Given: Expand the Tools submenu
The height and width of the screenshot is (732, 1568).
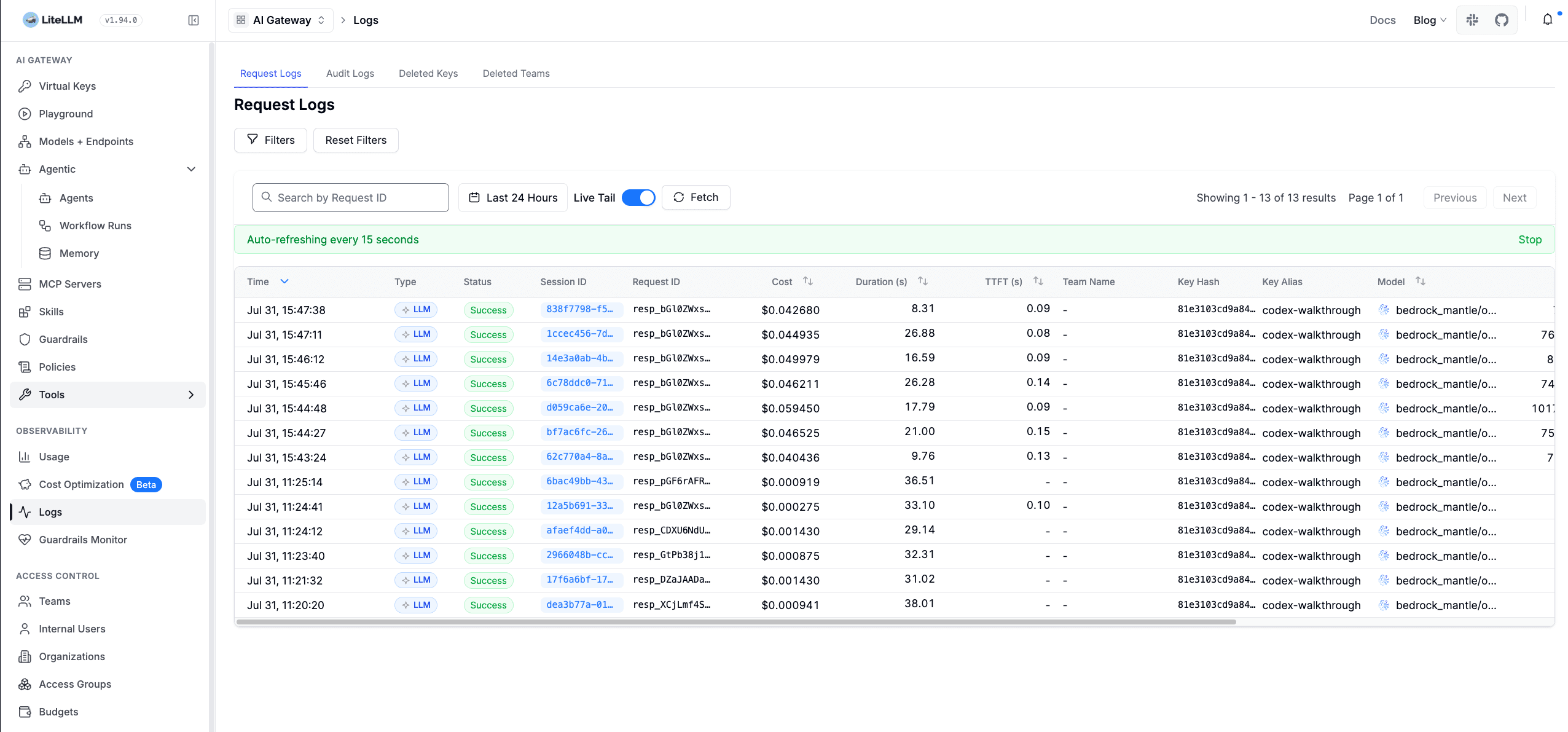Looking at the screenshot, I should pos(191,395).
